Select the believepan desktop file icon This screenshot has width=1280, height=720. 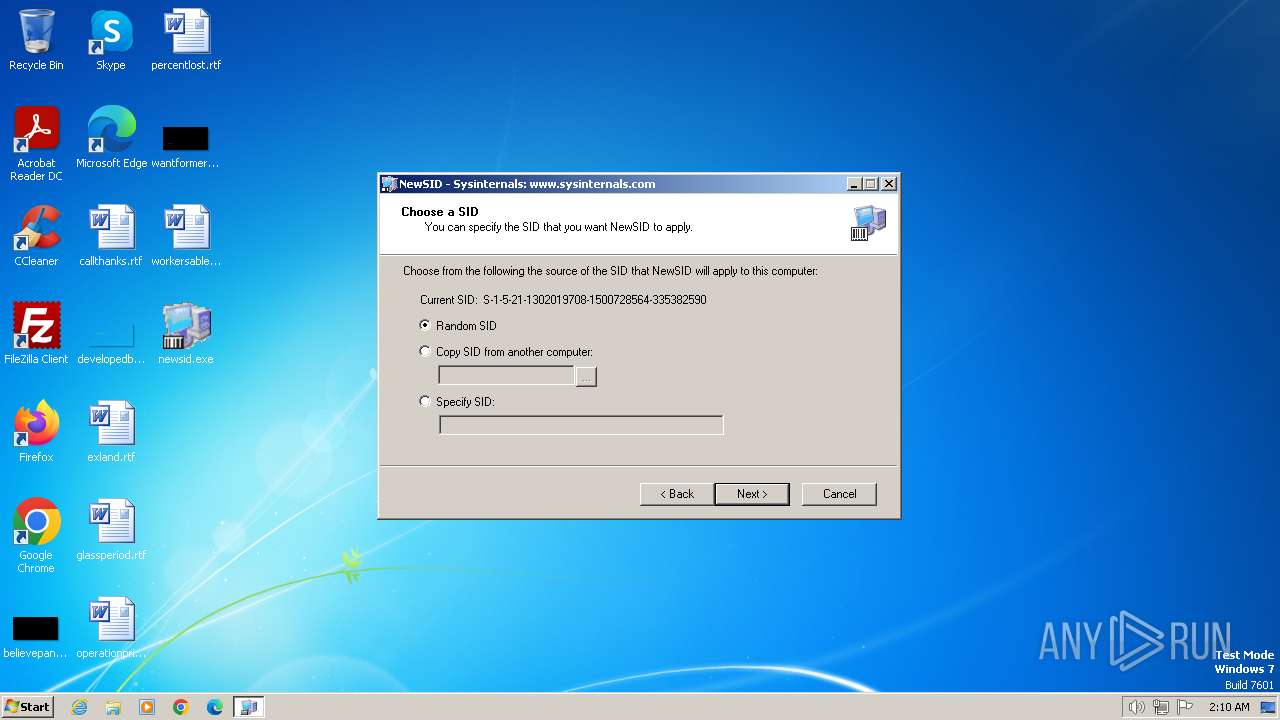click(x=36, y=636)
